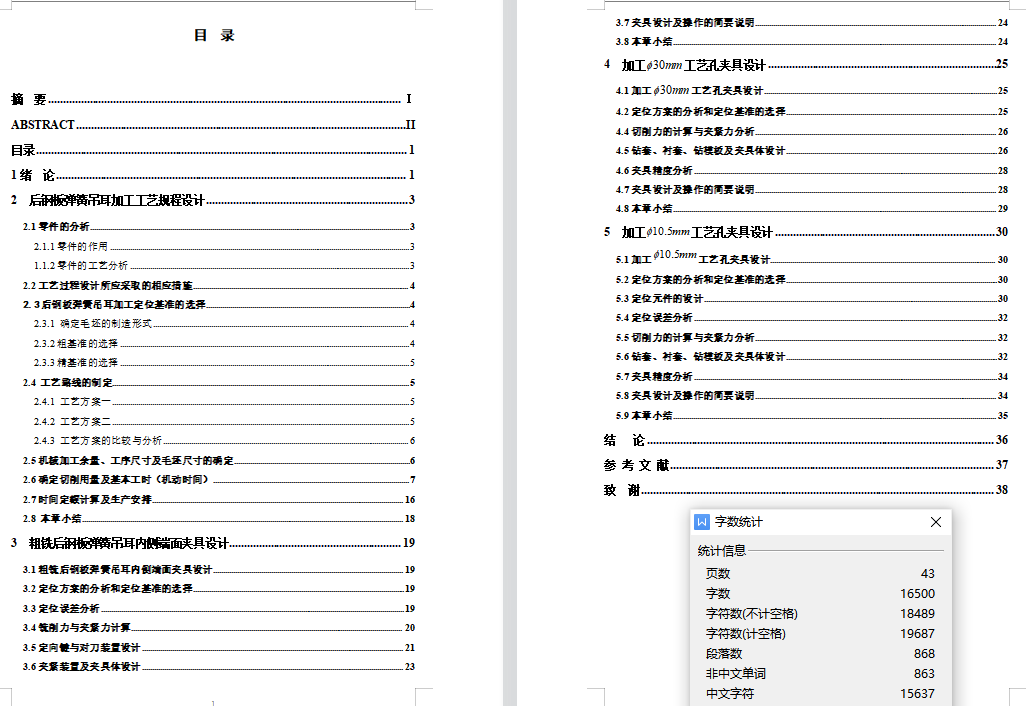The height and width of the screenshot is (706, 1026).
Task: Click the 3.2 定位方案的分析 entry
Action: coord(219,588)
